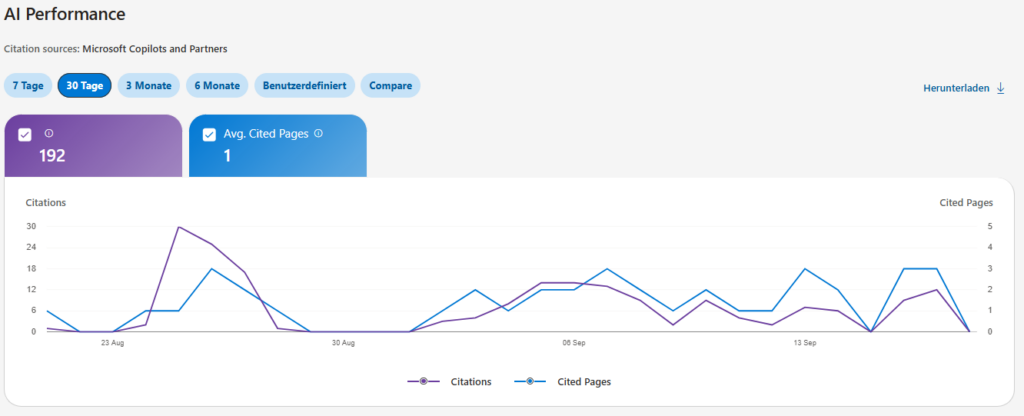Image resolution: width=1024 pixels, height=416 pixels.
Task: Click the 30 Aug date label
Action: [x=343, y=343]
